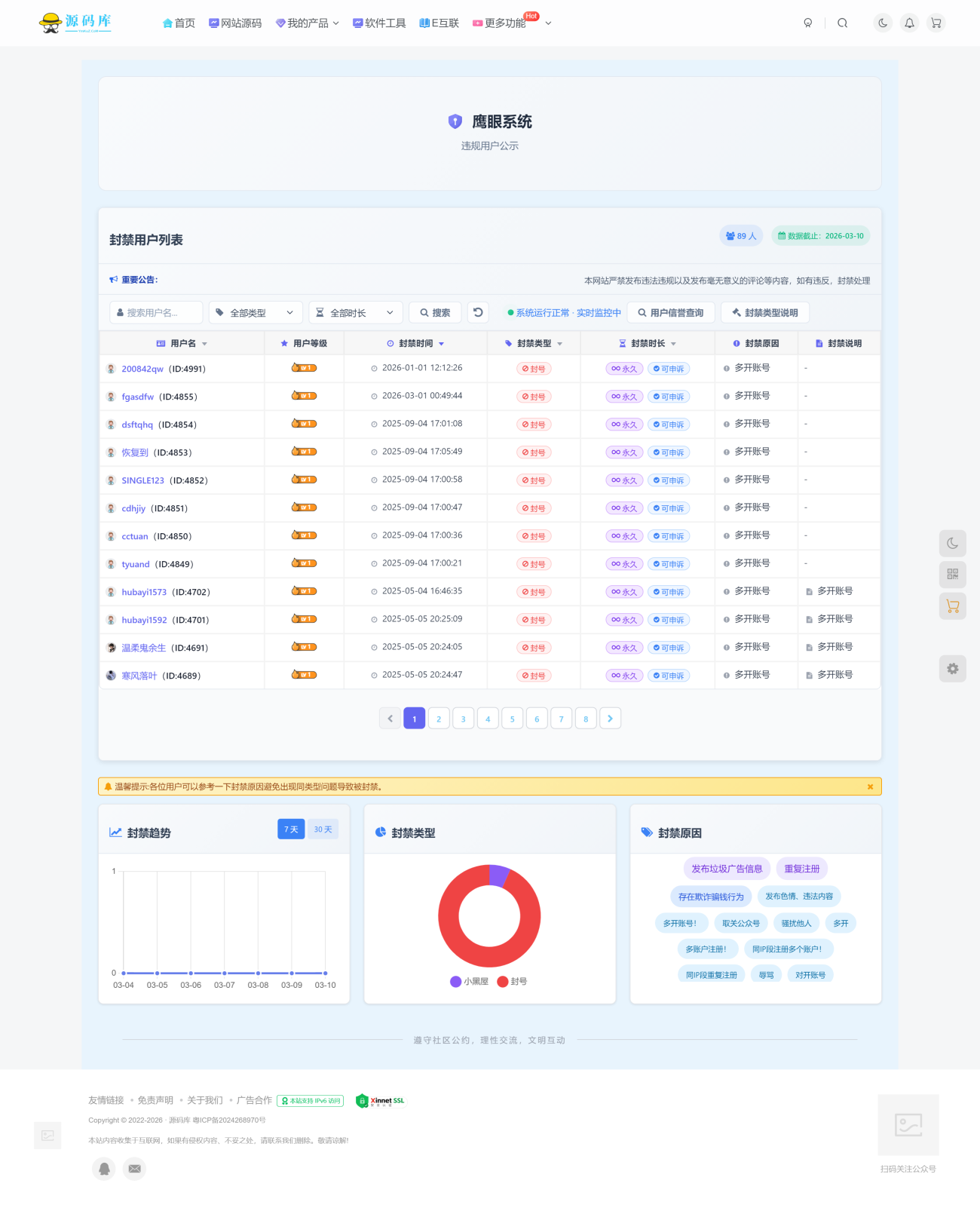
Task: Switch ban trend chart to 30 days
Action: tap(323, 829)
